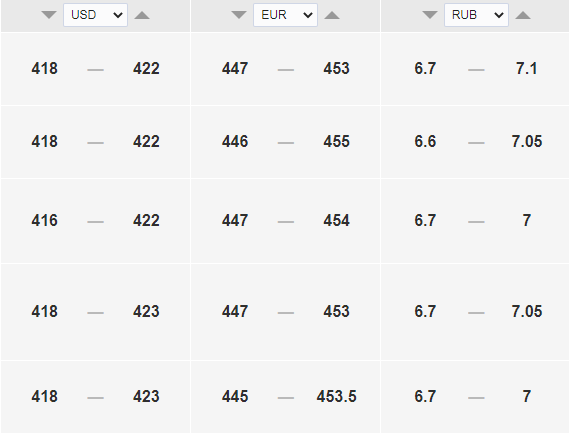
Task: Sort RUB column ascending with up arrow
Action: click(523, 15)
